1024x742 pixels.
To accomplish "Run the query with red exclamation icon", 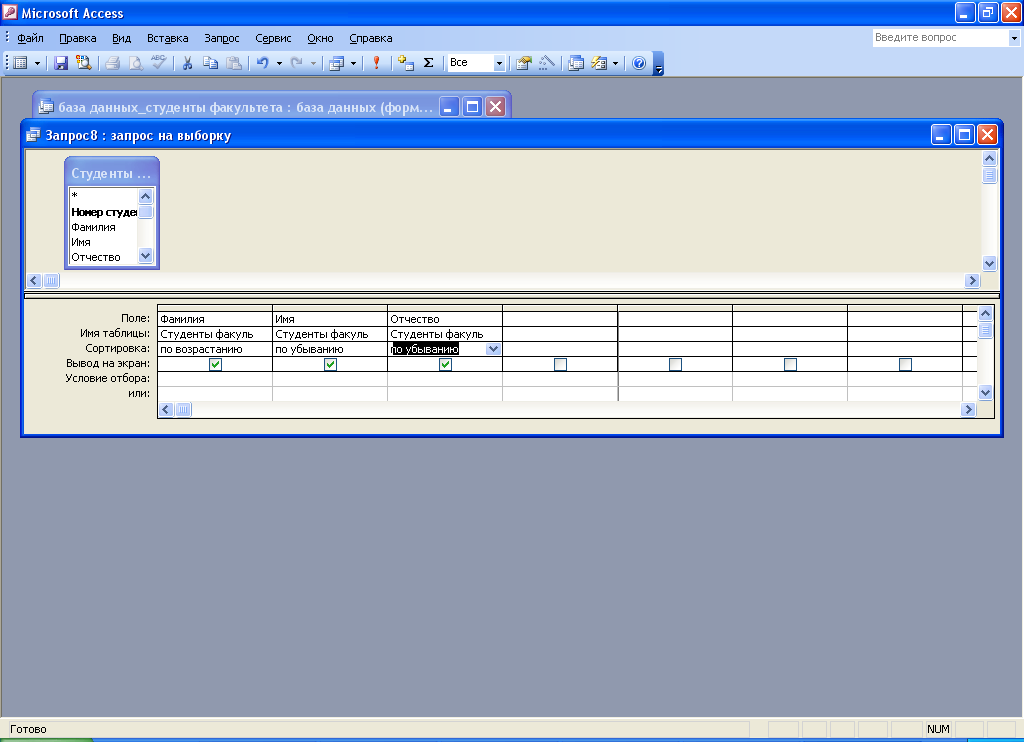I will click(376, 63).
